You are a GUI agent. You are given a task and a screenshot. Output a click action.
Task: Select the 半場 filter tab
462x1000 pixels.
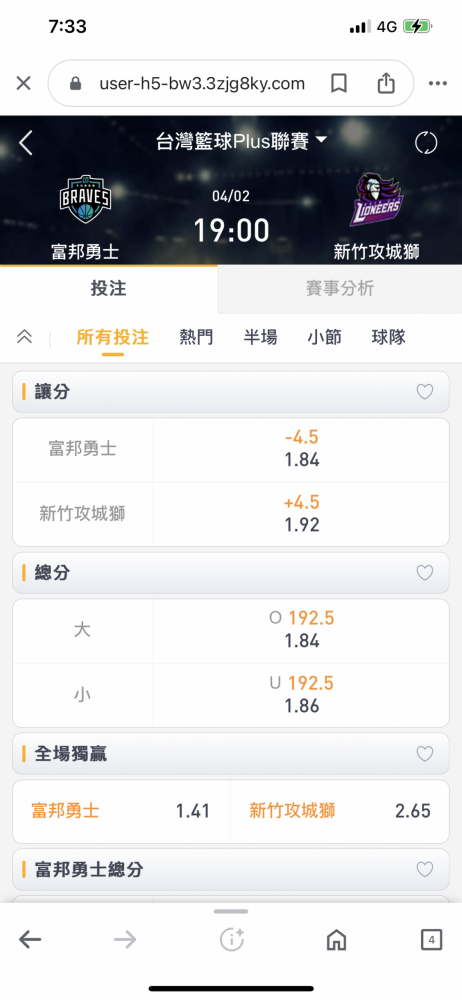click(x=260, y=337)
